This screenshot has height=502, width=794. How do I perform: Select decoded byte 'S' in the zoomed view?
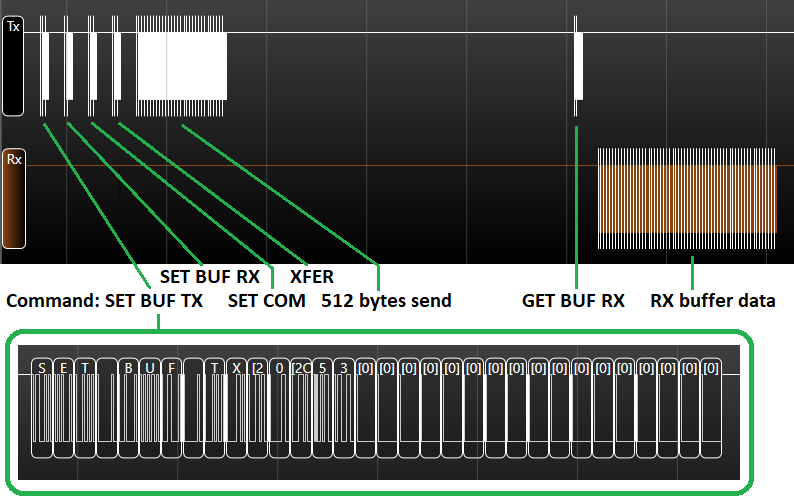coord(42,368)
